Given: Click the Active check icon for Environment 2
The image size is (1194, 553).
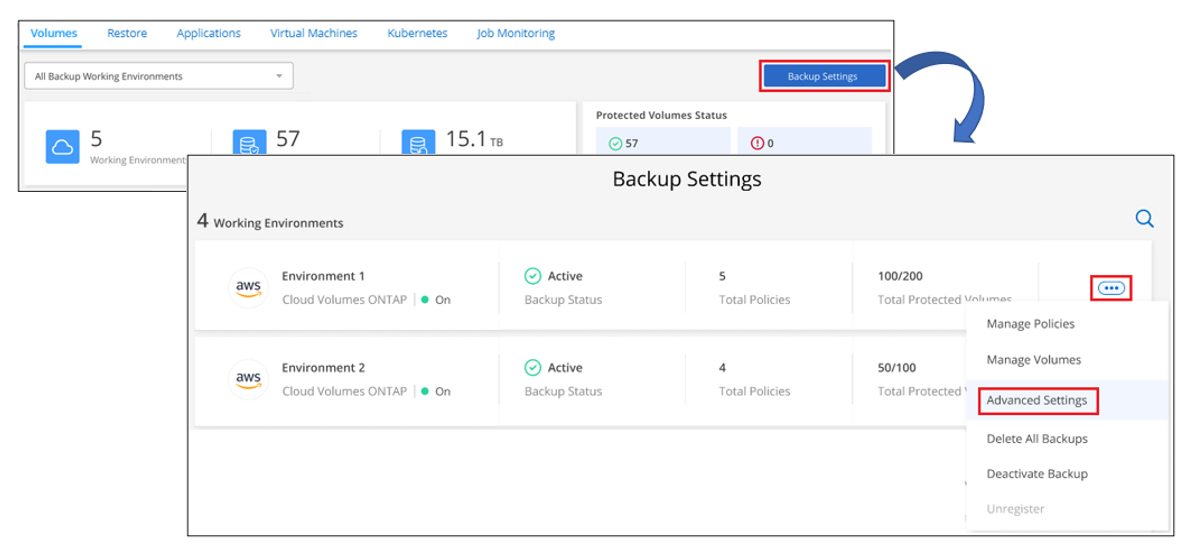Looking at the screenshot, I should coord(532,368).
